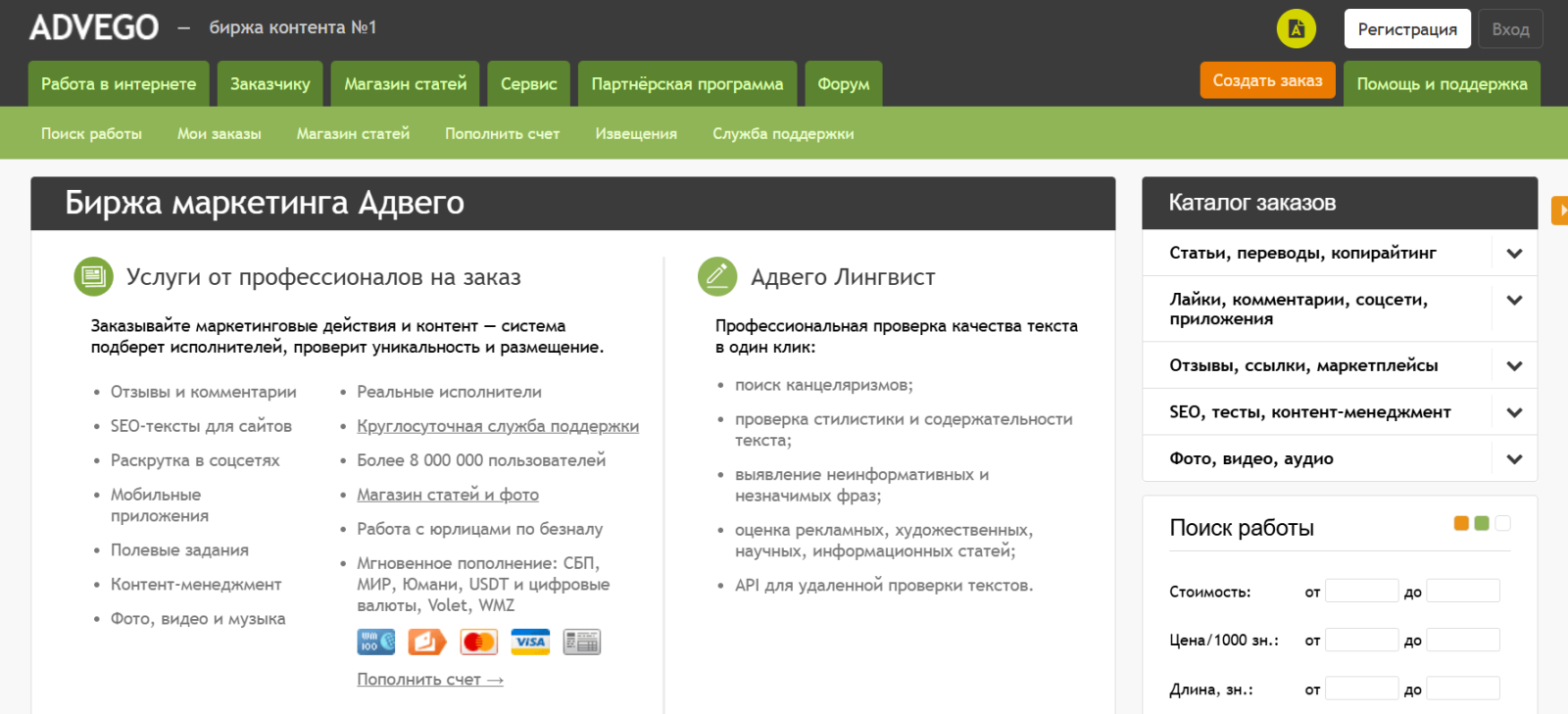Open the Магазин статей top tab
The width and height of the screenshot is (1568, 714).
[405, 84]
